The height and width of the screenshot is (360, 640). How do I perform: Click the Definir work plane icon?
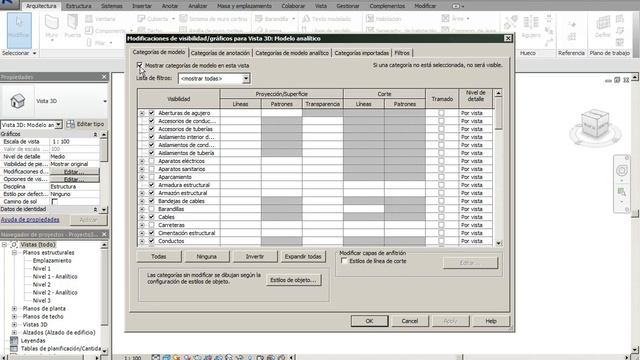pos(603,23)
